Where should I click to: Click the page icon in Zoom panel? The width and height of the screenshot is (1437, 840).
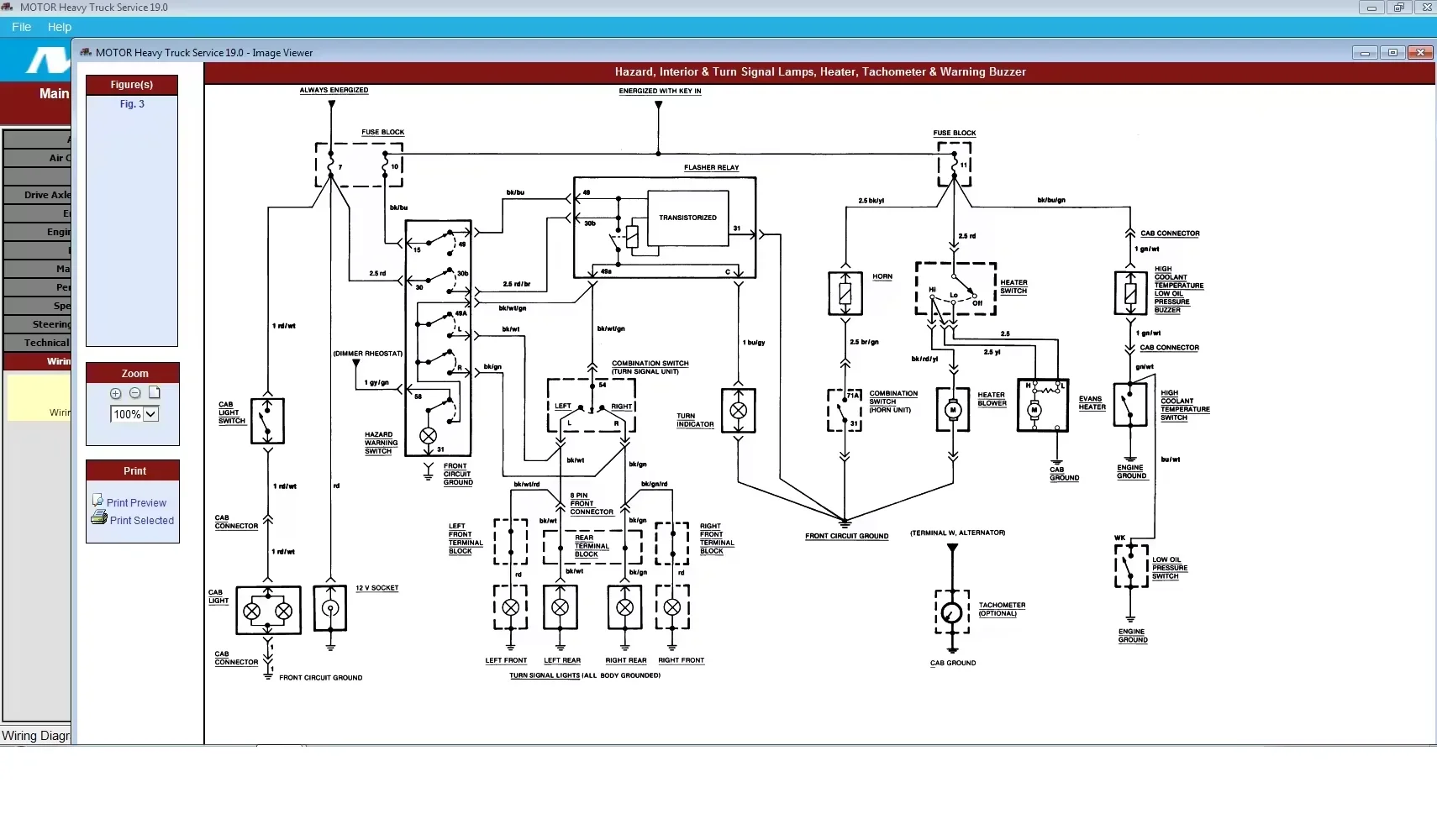(155, 392)
